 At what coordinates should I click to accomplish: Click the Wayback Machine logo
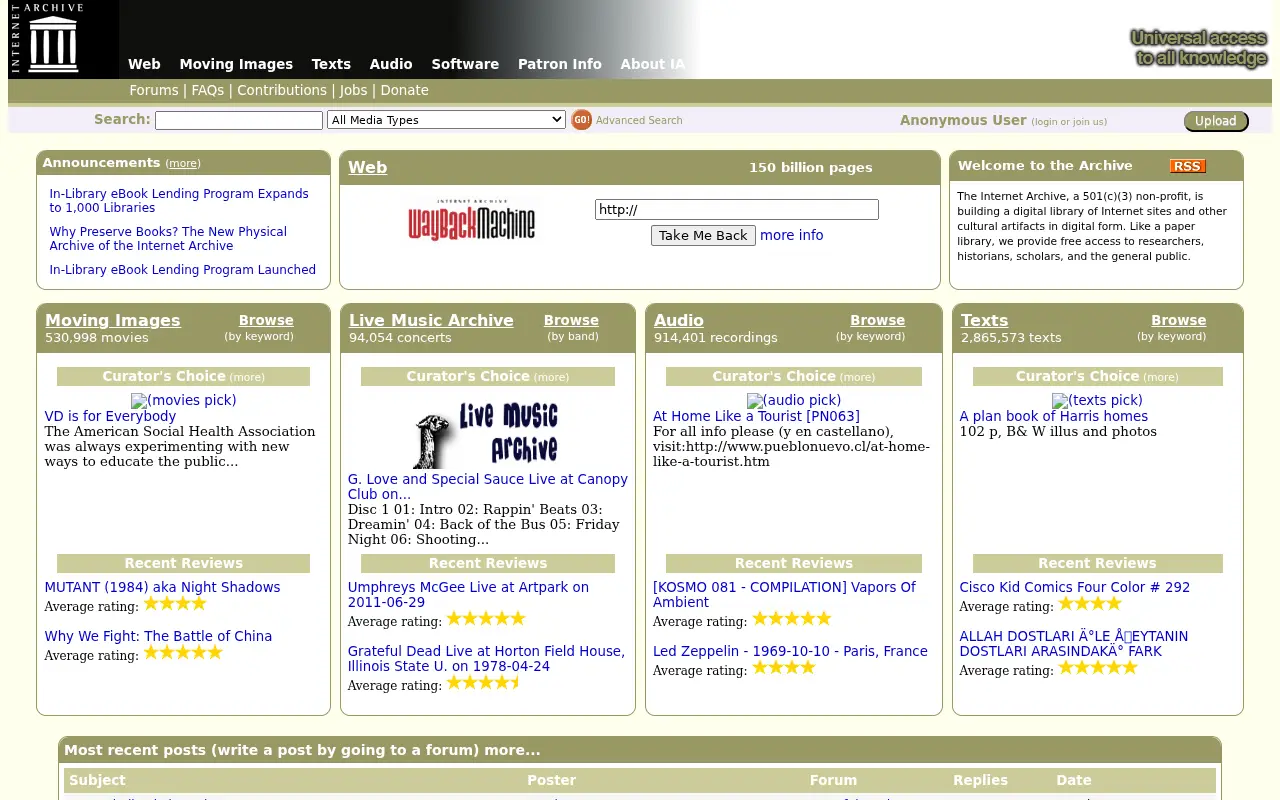[472, 220]
